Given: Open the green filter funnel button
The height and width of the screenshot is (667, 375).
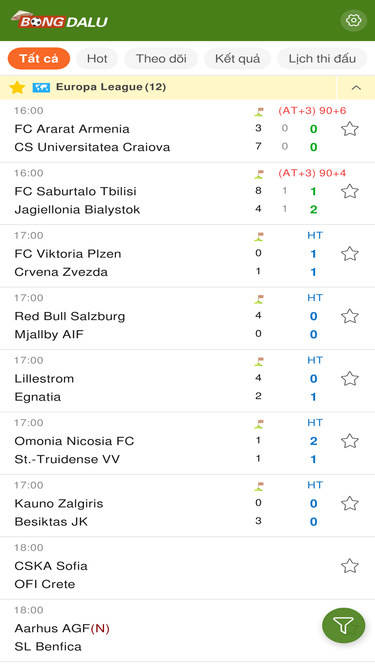Looking at the screenshot, I should point(344,625).
